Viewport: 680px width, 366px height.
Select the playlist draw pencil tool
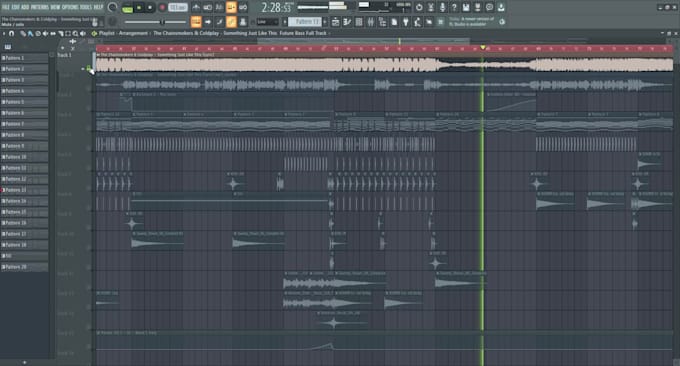click(23, 33)
